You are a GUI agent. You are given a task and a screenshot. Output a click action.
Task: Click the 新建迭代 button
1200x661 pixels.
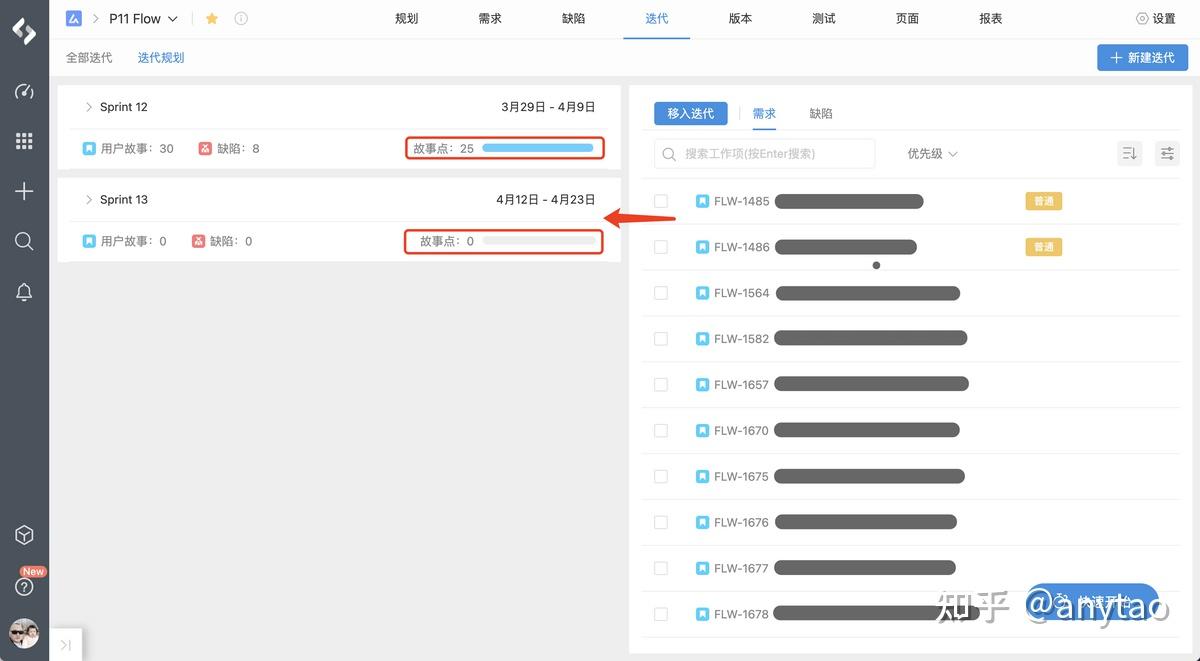tap(1142, 57)
